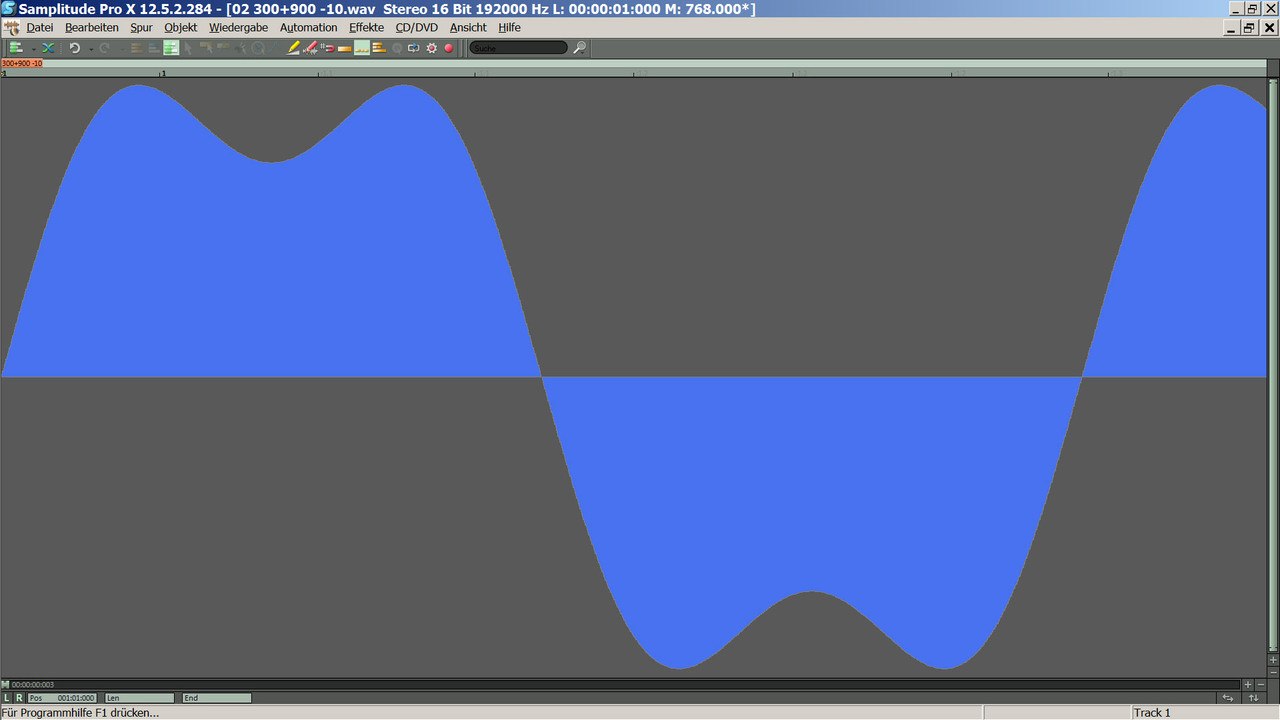Image resolution: width=1280 pixels, height=720 pixels.
Task: Open settings via the gear icon
Action: (x=431, y=48)
